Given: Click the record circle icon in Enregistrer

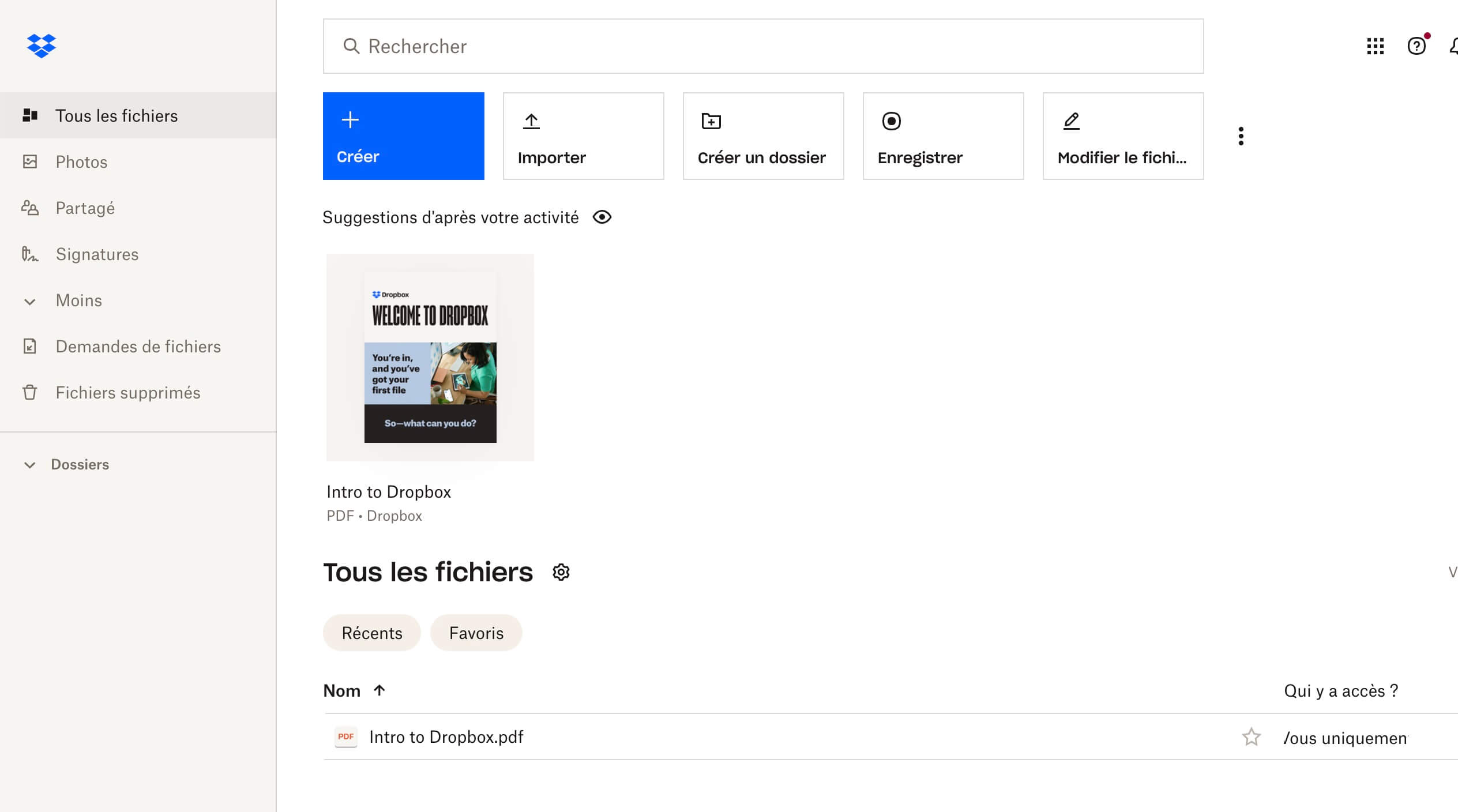Looking at the screenshot, I should pos(891,121).
